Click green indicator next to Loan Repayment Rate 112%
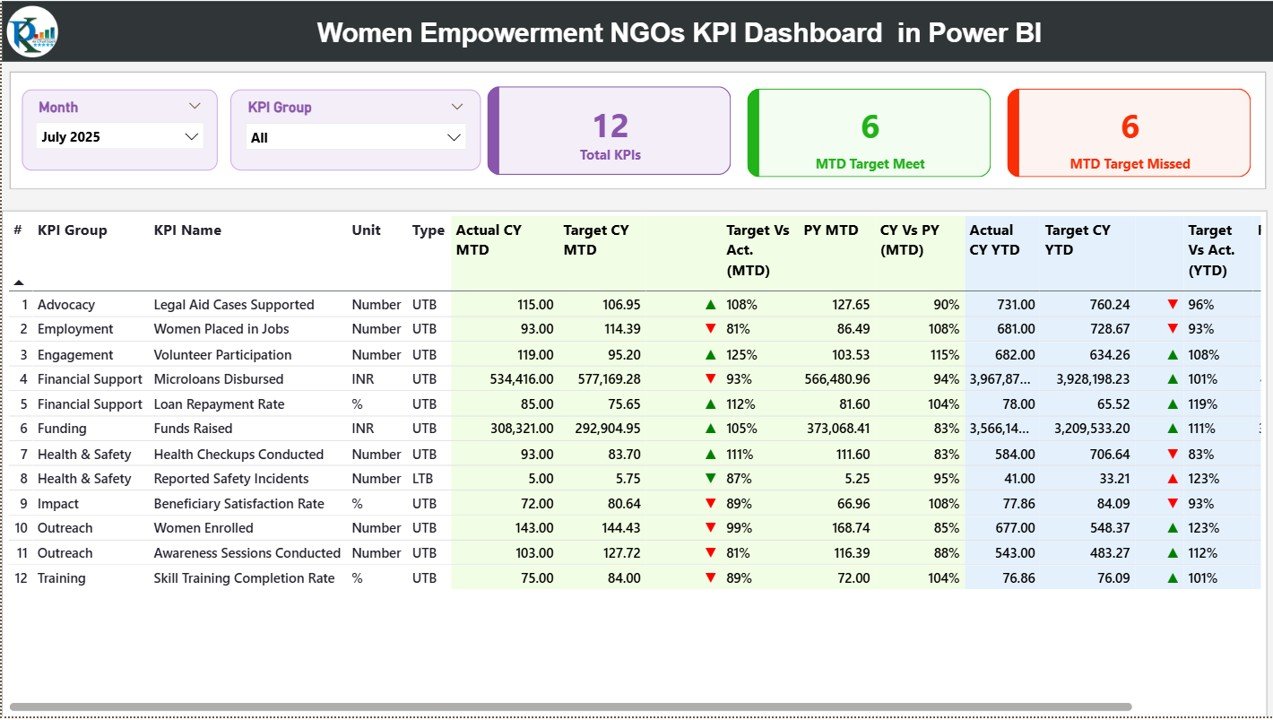The width and height of the screenshot is (1273, 720). click(x=710, y=404)
